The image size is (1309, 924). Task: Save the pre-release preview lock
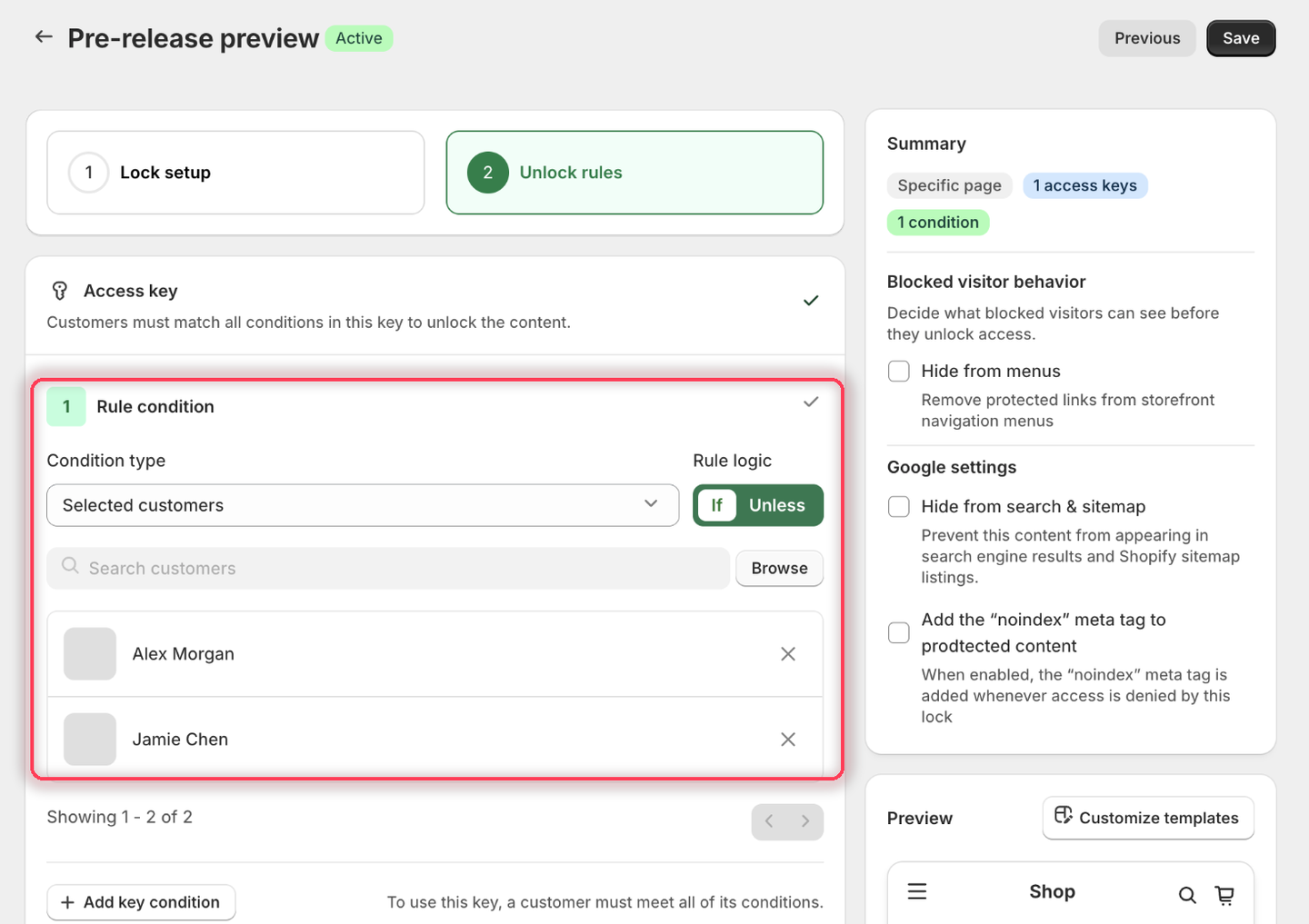coord(1241,38)
